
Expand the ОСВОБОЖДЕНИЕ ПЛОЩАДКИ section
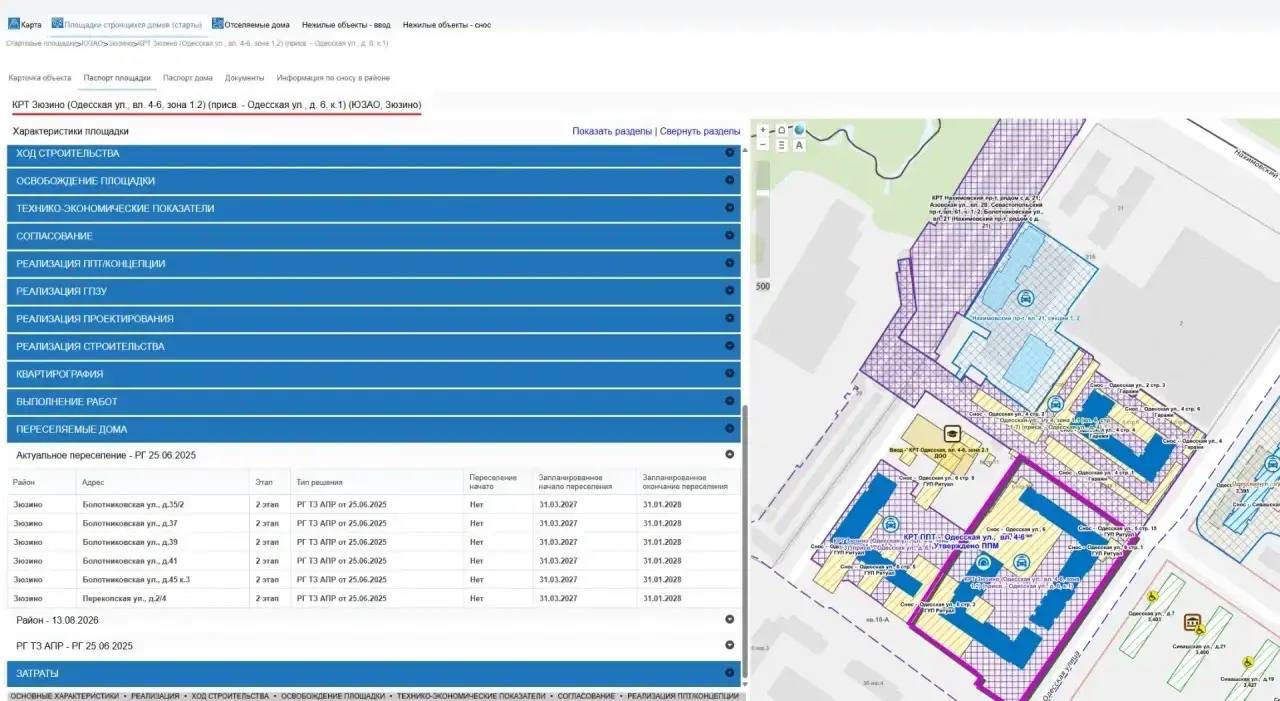[x=374, y=181]
